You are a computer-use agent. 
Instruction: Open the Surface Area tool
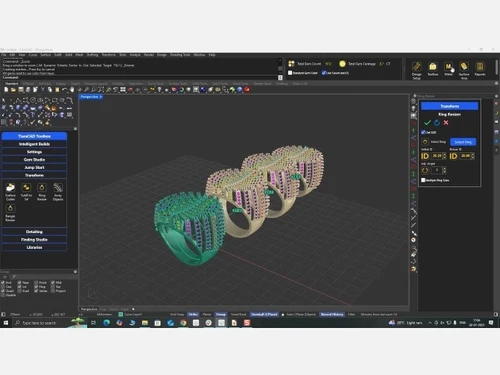tap(464, 70)
